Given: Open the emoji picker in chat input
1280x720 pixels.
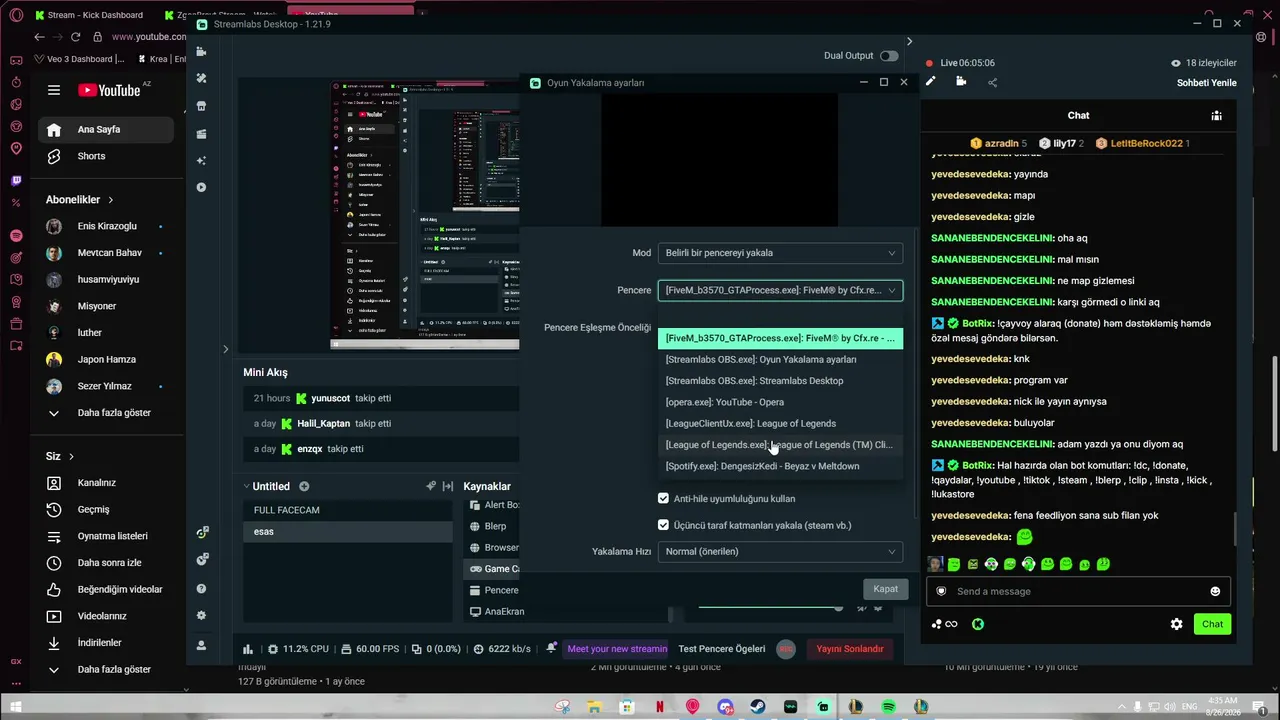Looking at the screenshot, I should tap(1215, 591).
